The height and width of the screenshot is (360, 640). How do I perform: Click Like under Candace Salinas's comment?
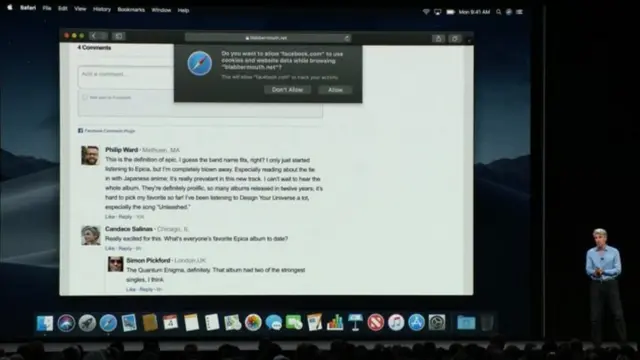(x=109, y=248)
